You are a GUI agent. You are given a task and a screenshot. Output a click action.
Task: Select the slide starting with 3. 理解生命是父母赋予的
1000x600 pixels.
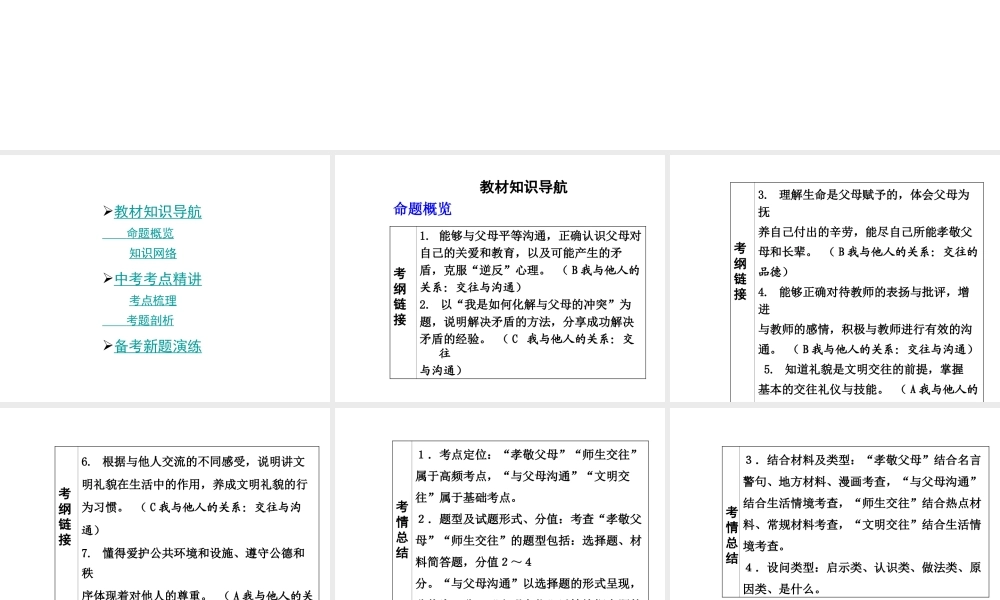835,278
